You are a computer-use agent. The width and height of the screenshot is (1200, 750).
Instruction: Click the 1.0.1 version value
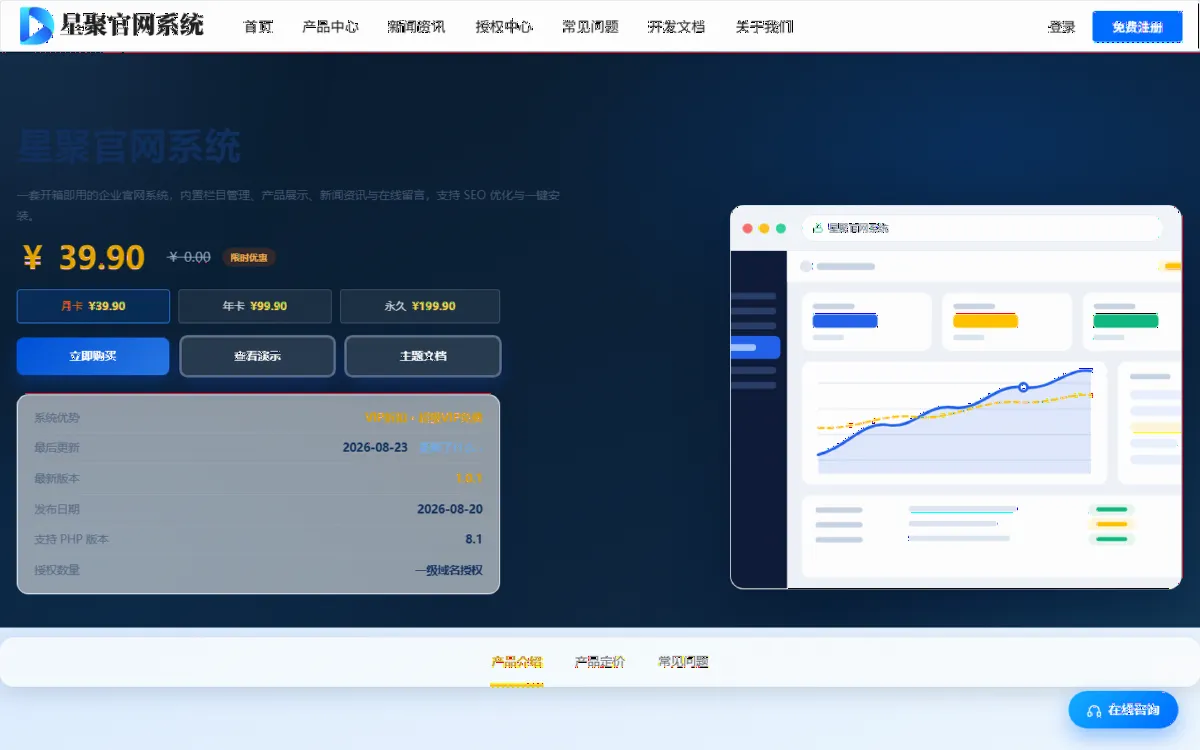[469, 478]
